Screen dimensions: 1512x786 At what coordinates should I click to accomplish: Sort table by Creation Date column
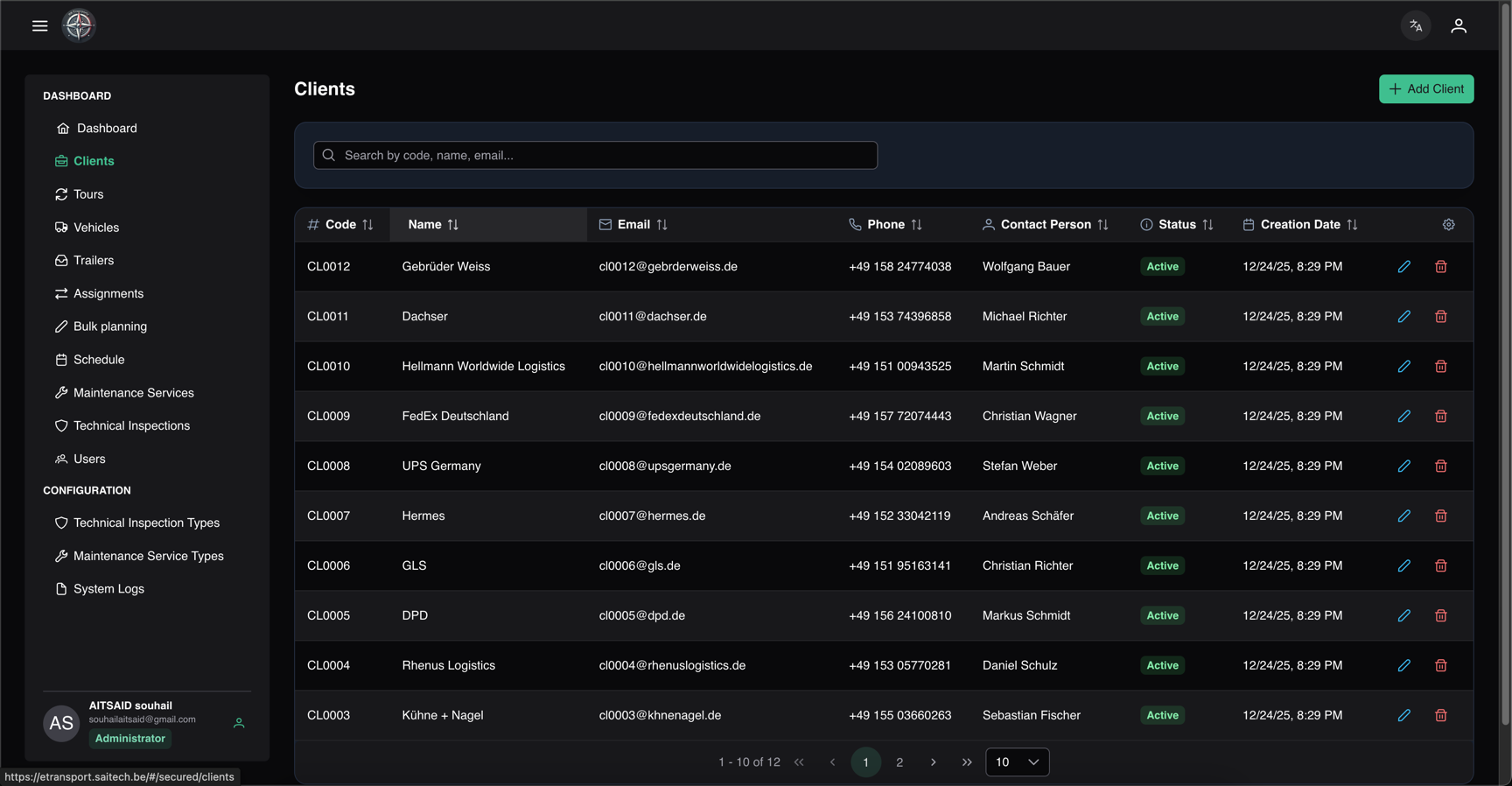(1352, 225)
